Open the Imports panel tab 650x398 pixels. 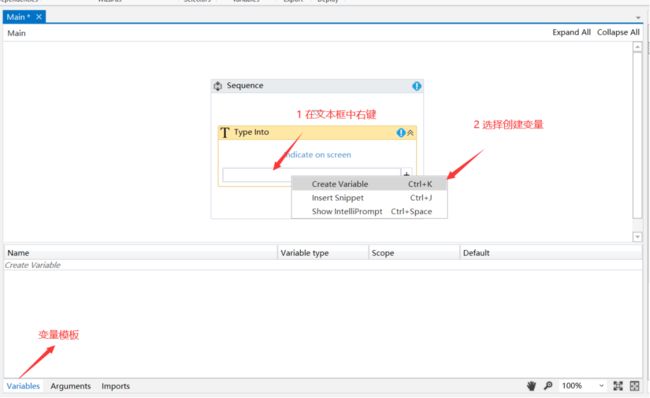pos(116,386)
